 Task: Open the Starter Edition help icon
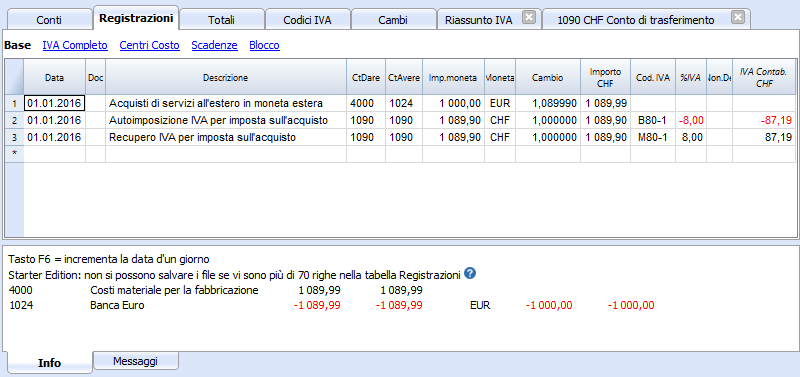pos(470,273)
